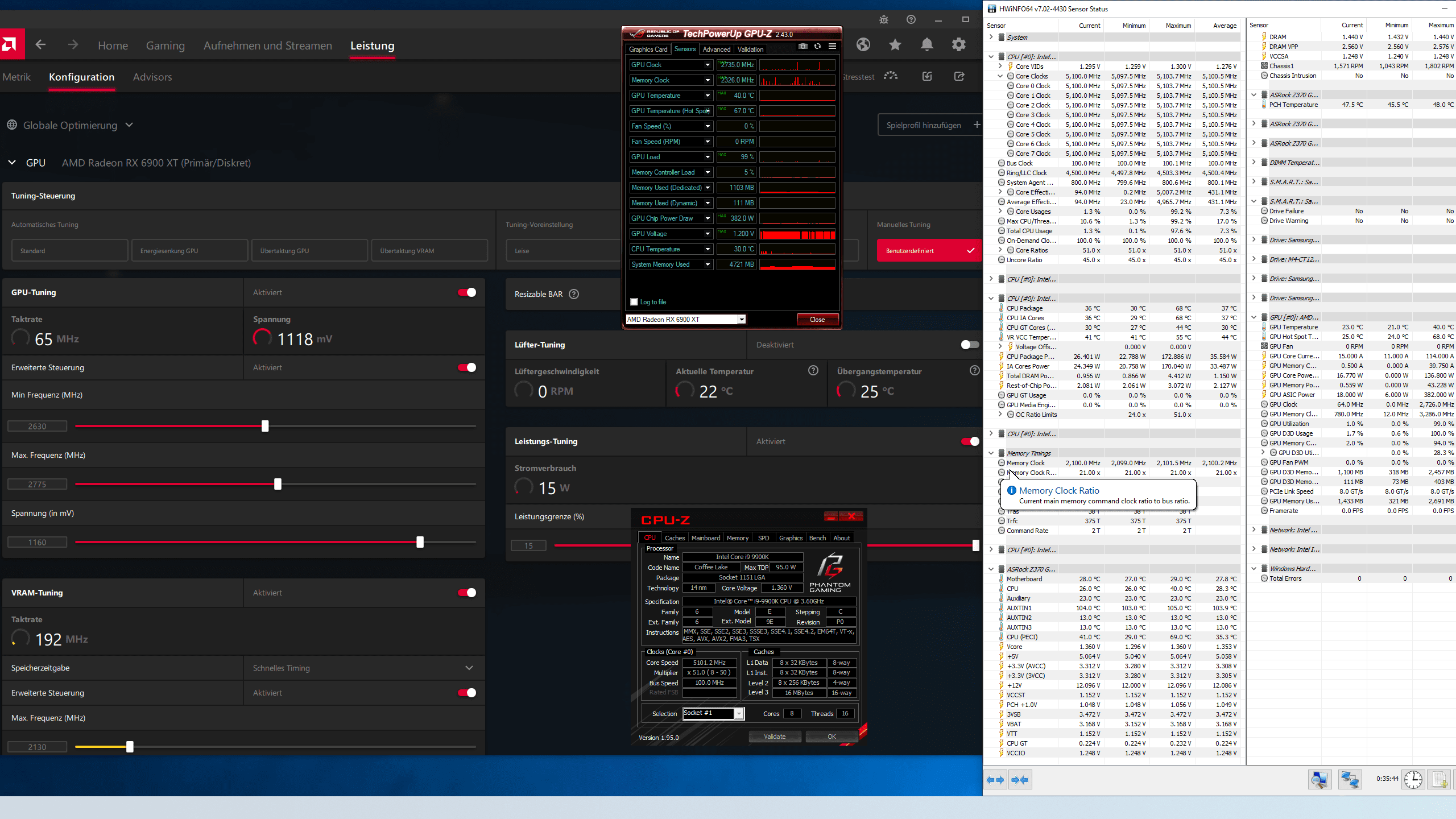Open the Graphics Card tab in GPU-Z

click(x=648, y=49)
